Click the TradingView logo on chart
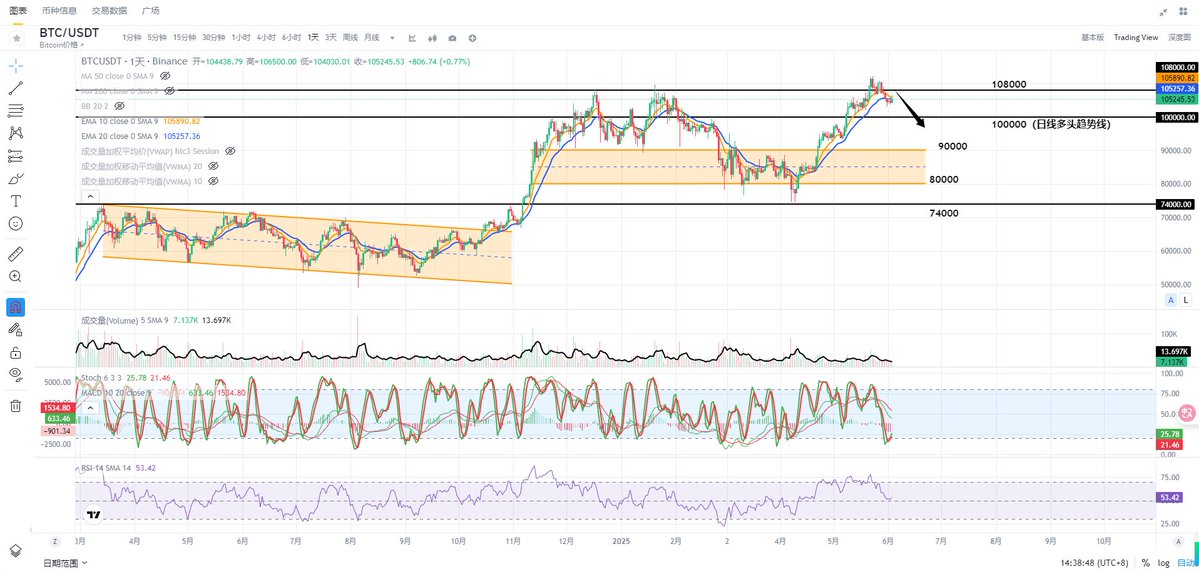Screen dimensions: 1199x574 click(93, 515)
